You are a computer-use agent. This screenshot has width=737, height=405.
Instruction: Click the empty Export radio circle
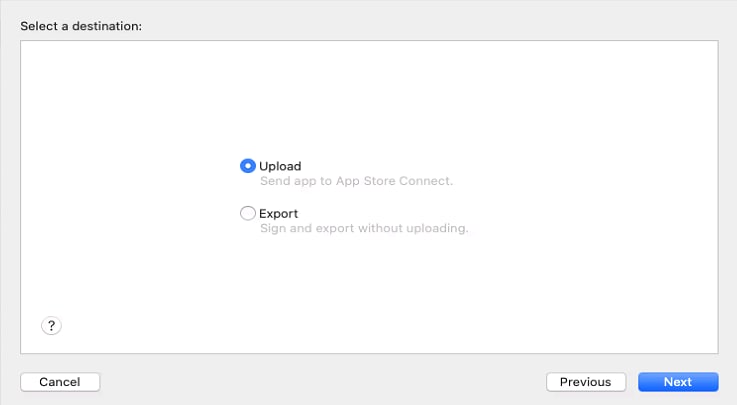(x=248, y=213)
